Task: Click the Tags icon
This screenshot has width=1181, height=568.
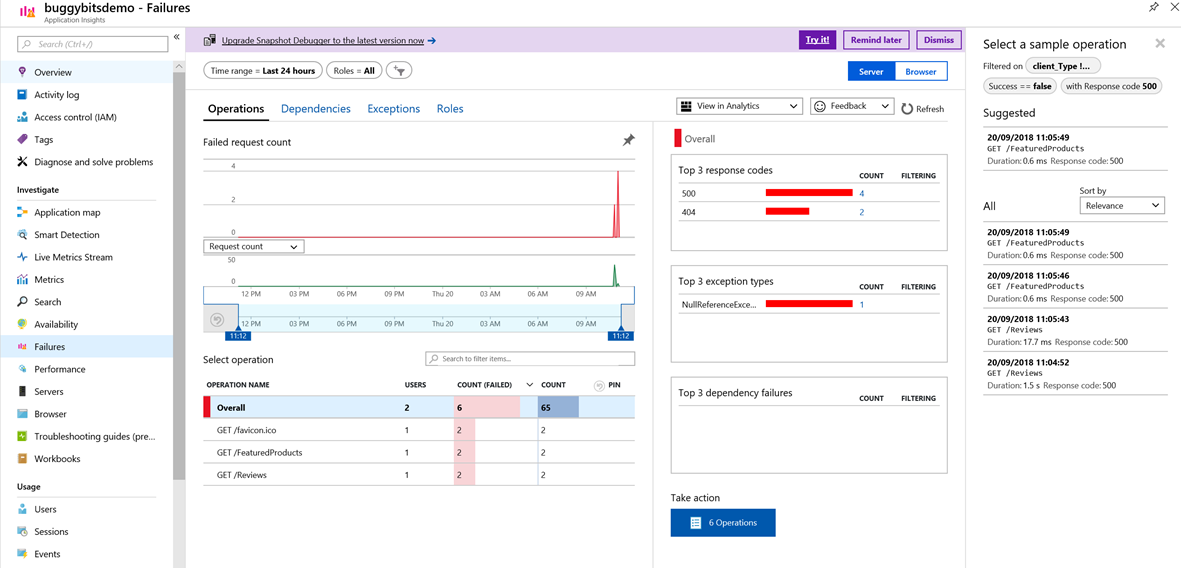Action: pos(22,139)
